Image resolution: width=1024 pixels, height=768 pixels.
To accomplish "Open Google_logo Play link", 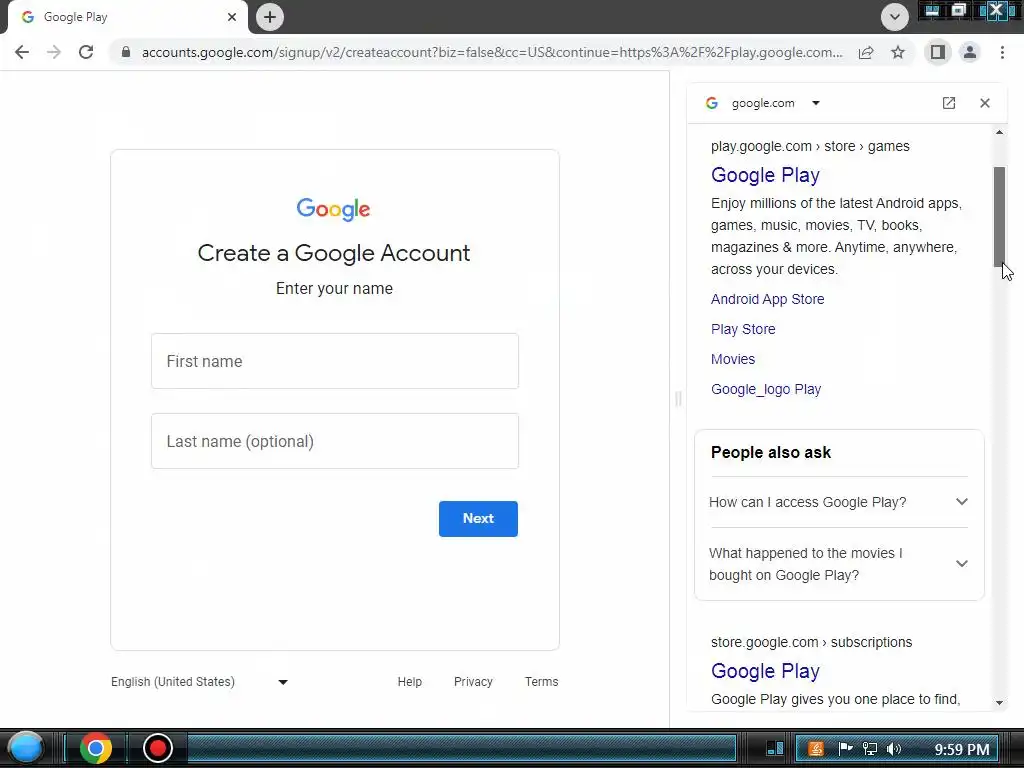I will pyautogui.click(x=766, y=389).
